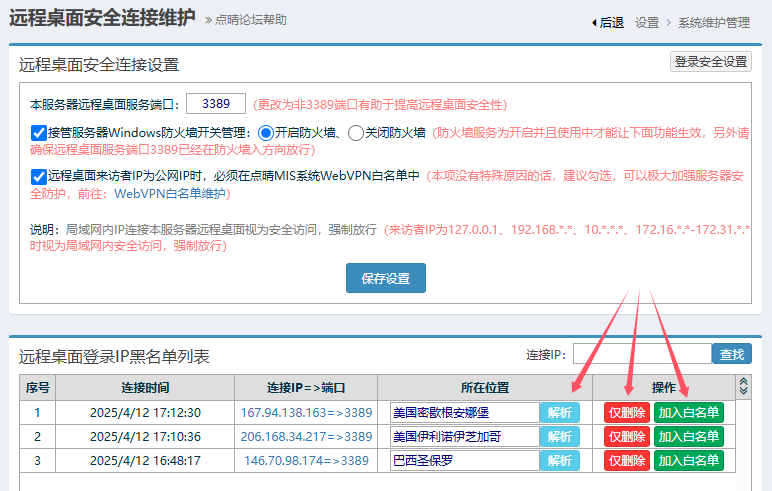Toggle the double-chevron expander in table header
Viewport: 772px width, 491px height.
tap(743, 386)
